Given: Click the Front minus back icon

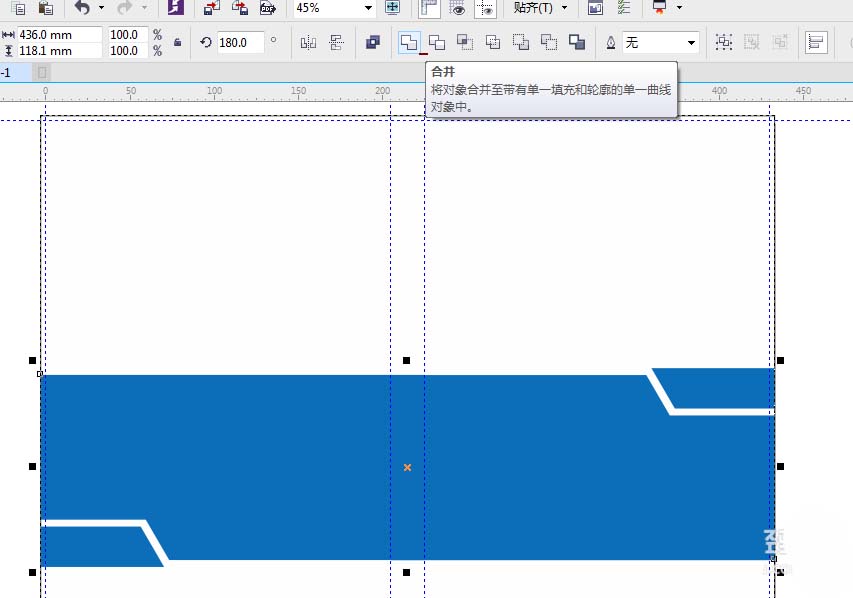Looking at the screenshot, I should click(x=521, y=42).
